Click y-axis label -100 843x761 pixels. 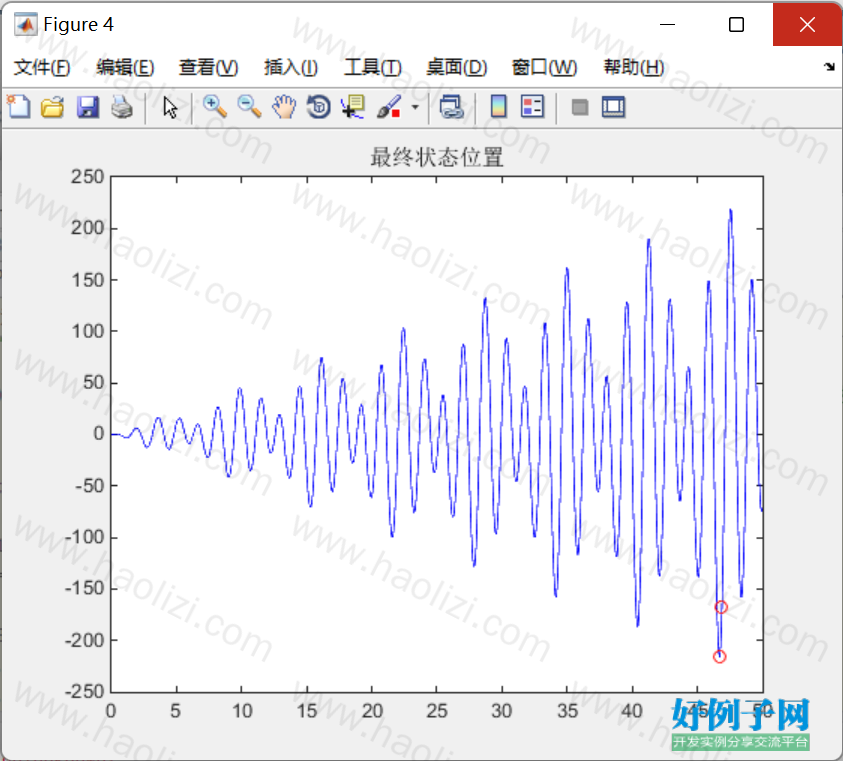click(x=84, y=537)
